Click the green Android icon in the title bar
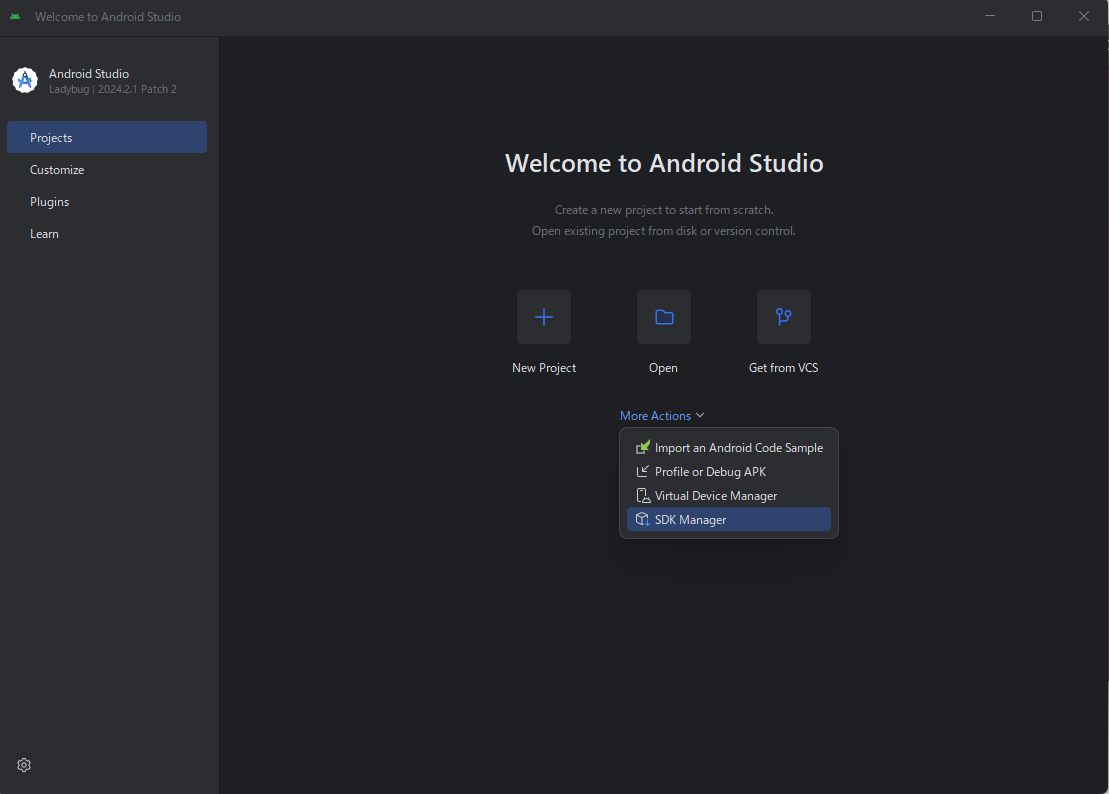The width and height of the screenshot is (1109, 794). click(16, 16)
